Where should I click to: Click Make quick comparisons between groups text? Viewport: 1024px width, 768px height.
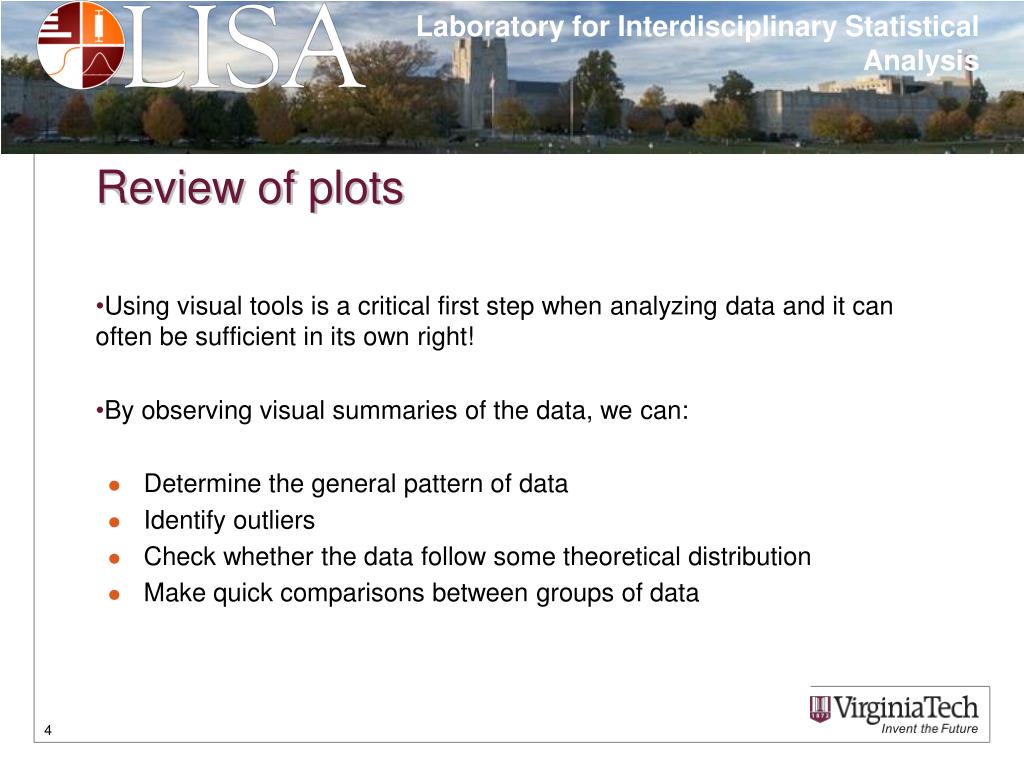[421, 593]
